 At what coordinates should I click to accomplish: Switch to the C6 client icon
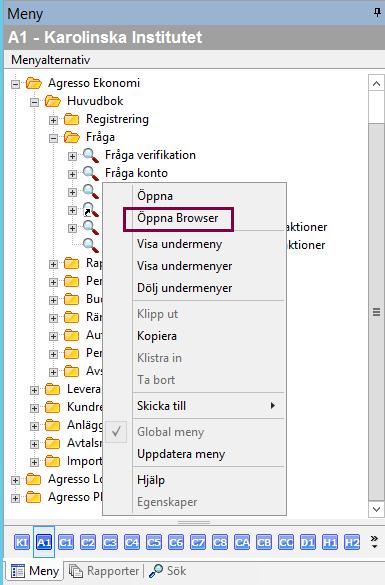pos(176,542)
